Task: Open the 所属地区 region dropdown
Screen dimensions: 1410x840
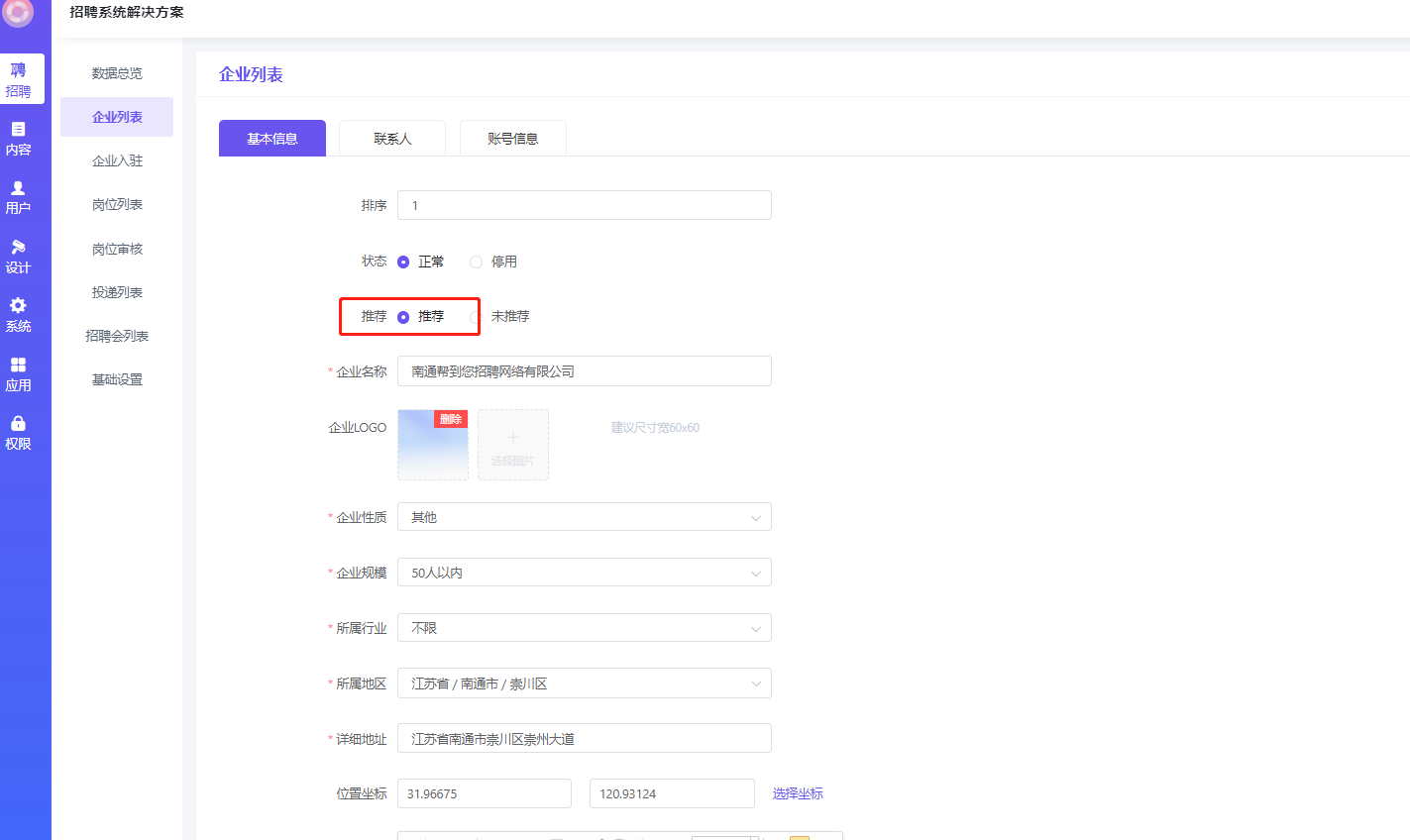Action: point(584,683)
